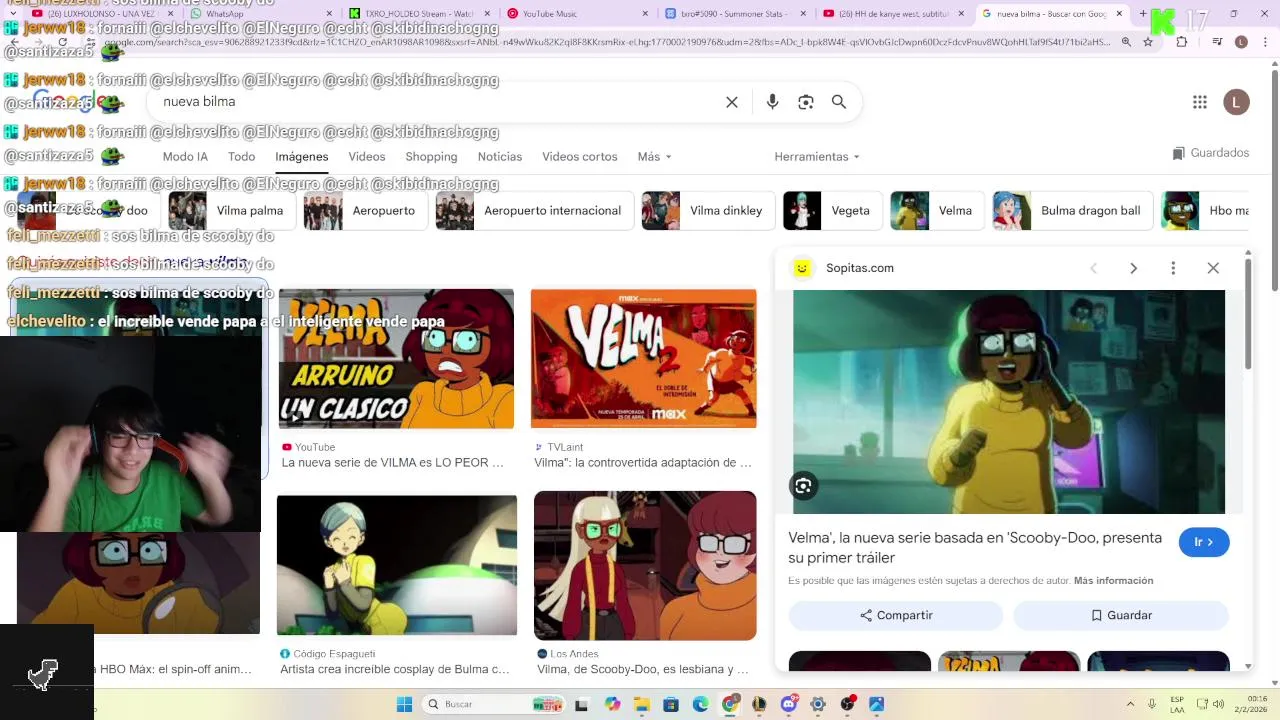Screen dimensions: 1280x720
Task: Select the Imágenes tab
Action: pyautogui.click(x=302, y=157)
